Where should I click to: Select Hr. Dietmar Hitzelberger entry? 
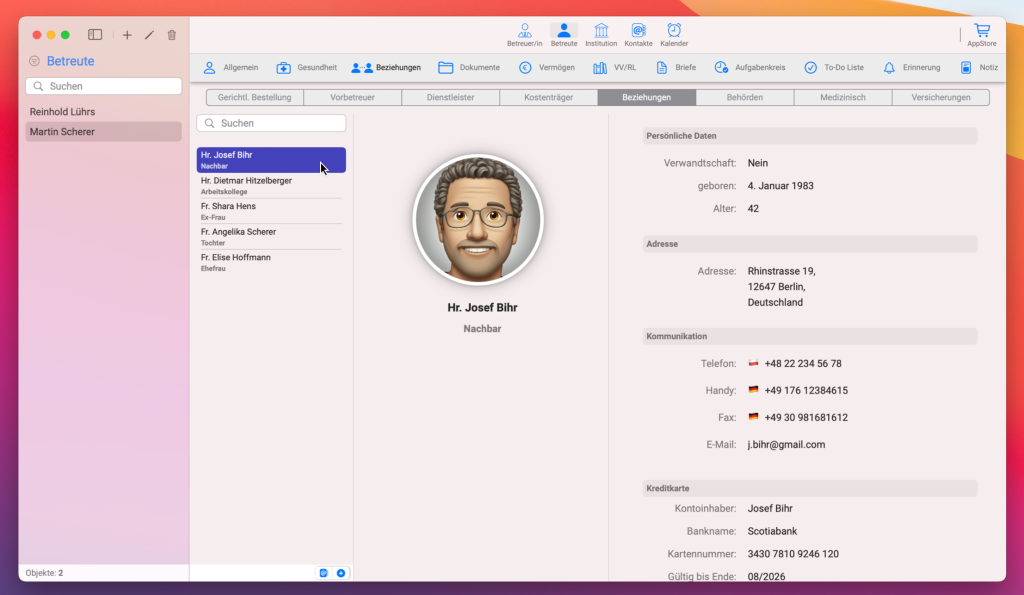pyautogui.click(x=271, y=185)
